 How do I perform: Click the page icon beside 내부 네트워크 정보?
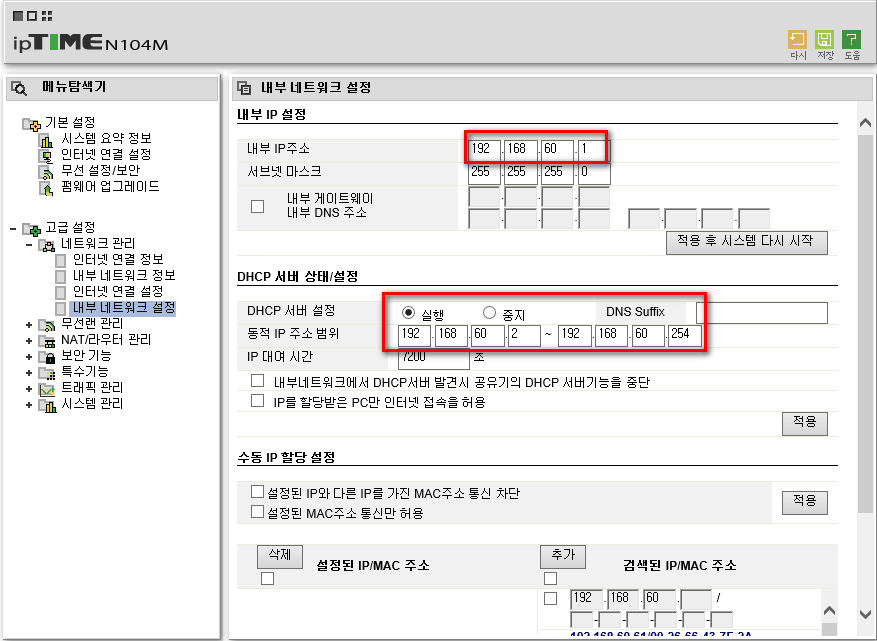pyautogui.click(x=60, y=276)
